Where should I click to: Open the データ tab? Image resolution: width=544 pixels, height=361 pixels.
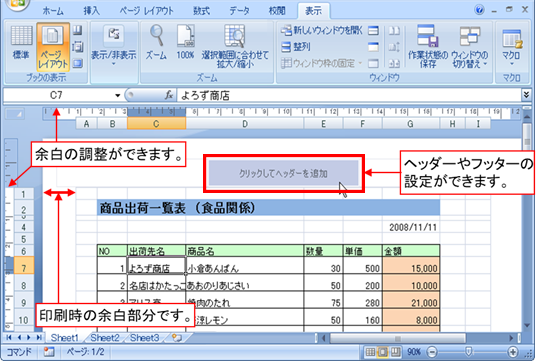pos(239,11)
